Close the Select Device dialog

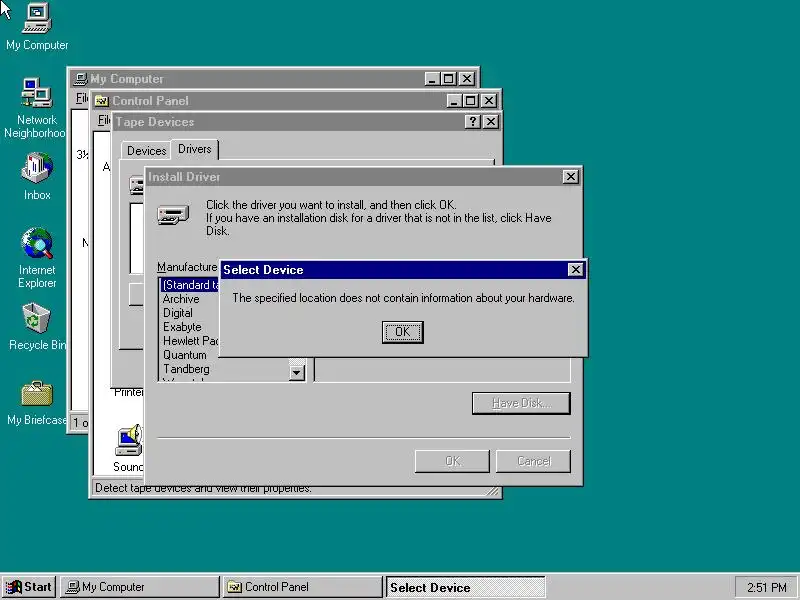(576, 269)
